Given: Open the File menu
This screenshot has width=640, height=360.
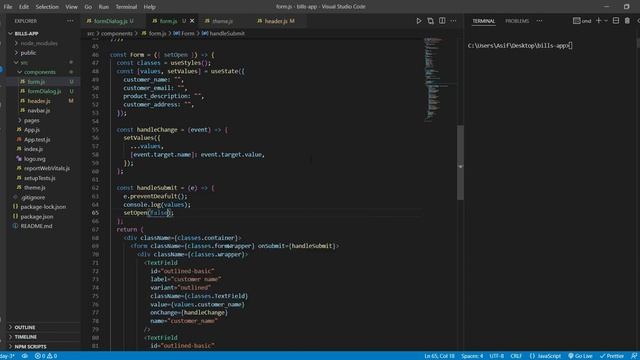Looking at the screenshot, I should [8, 7].
